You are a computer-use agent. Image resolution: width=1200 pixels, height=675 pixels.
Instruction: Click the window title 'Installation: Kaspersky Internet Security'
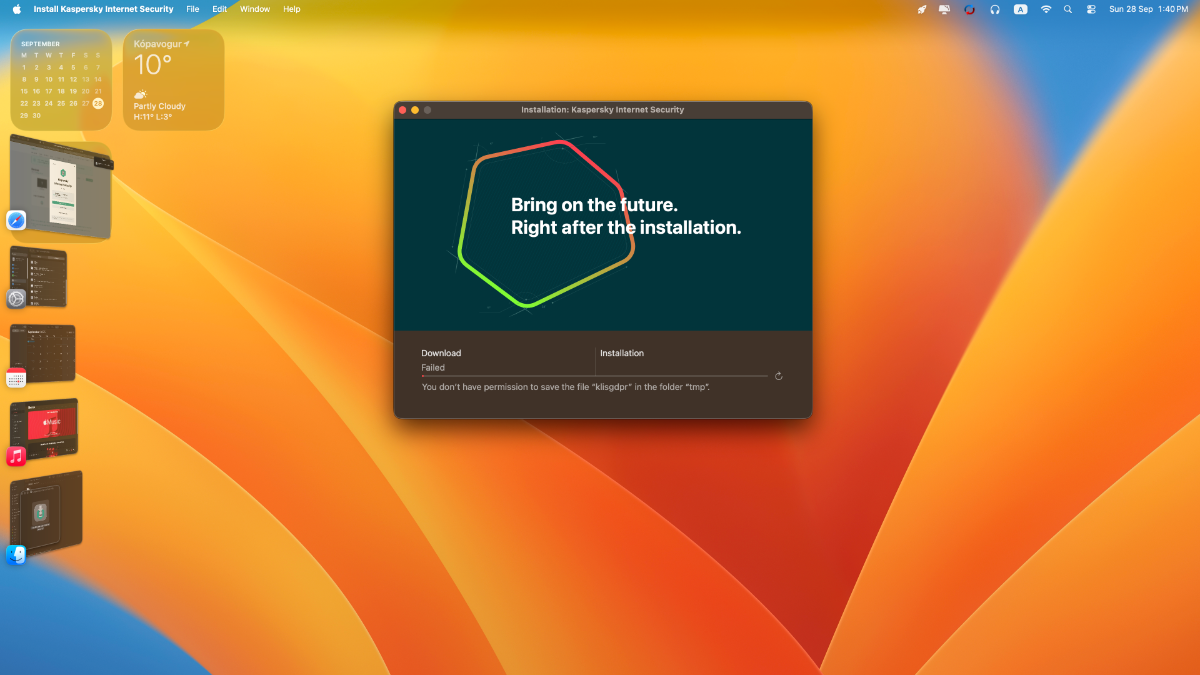click(x=603, y=110)
